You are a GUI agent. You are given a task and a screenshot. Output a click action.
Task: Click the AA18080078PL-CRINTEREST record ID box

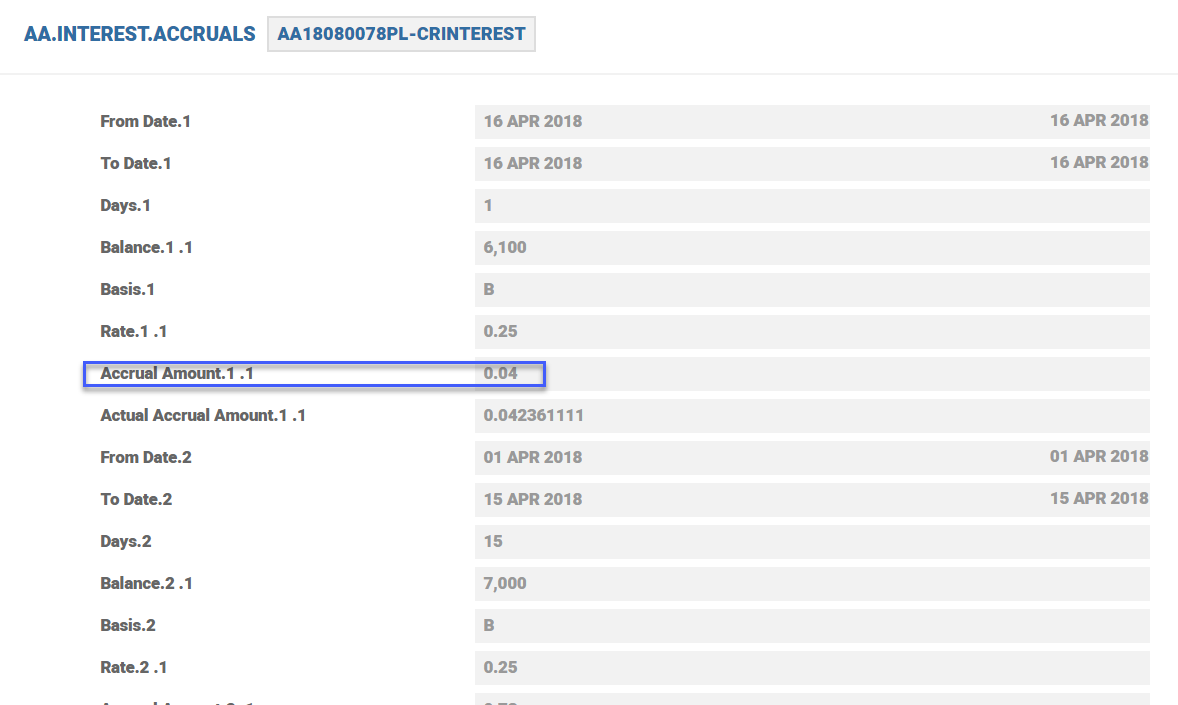coord(401,34)
